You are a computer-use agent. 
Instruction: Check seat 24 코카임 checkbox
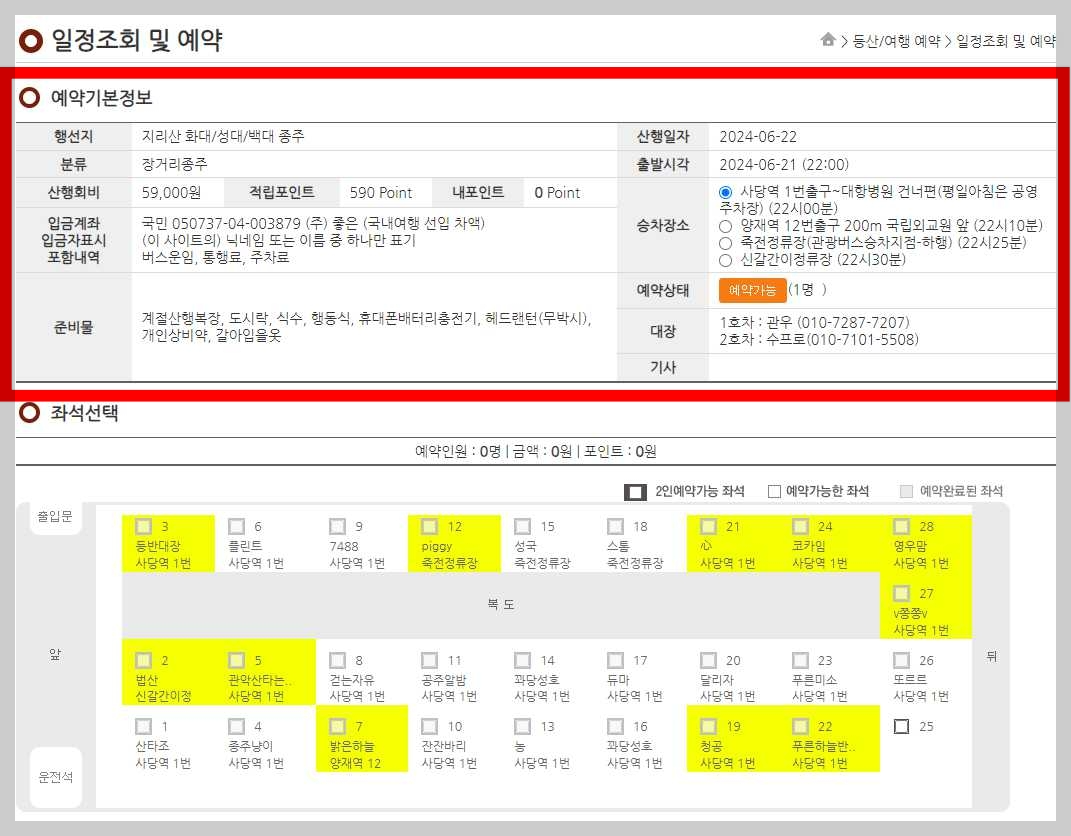click(x=801, y=526)
